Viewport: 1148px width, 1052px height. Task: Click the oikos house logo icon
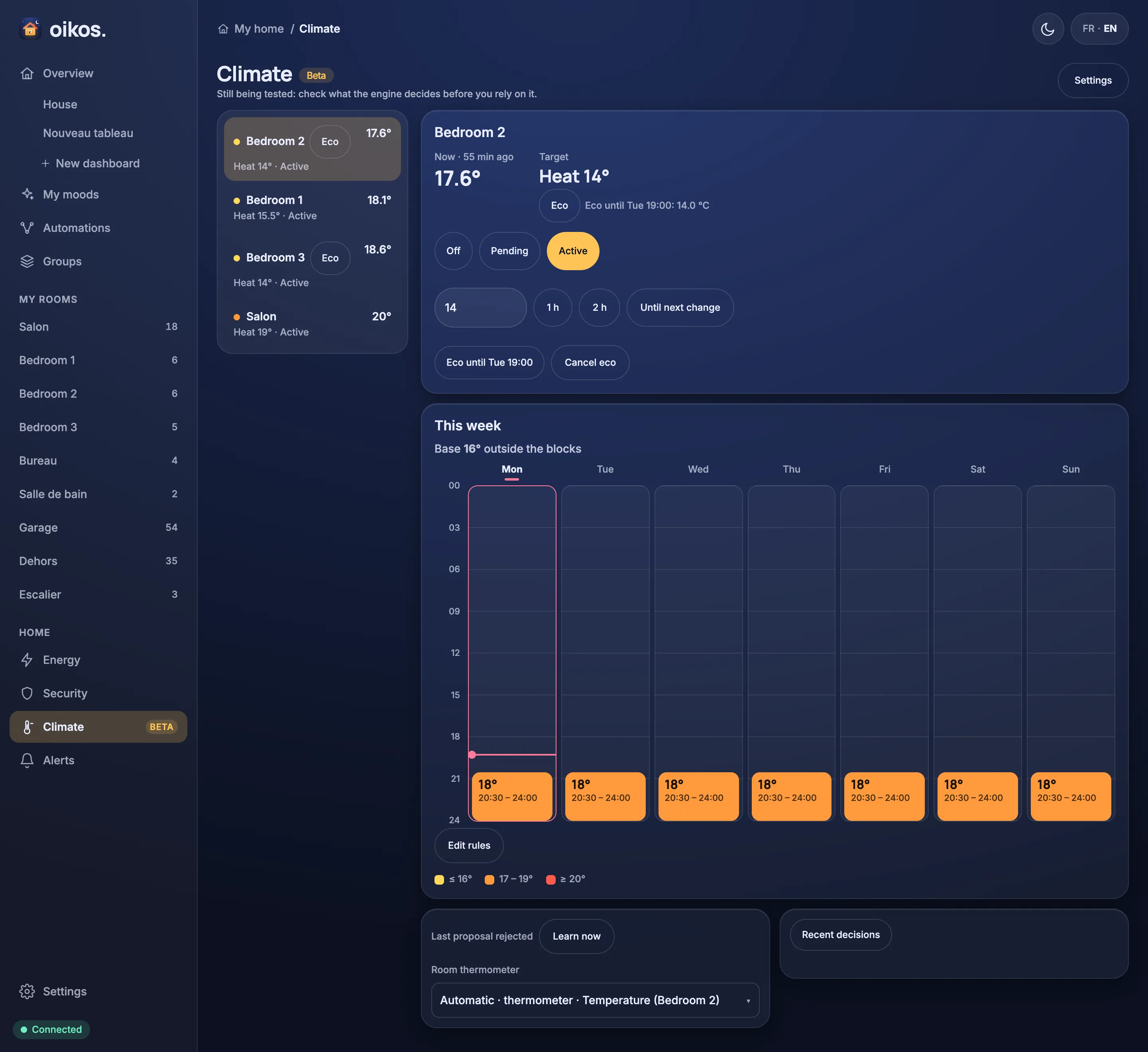click(30, 29)
